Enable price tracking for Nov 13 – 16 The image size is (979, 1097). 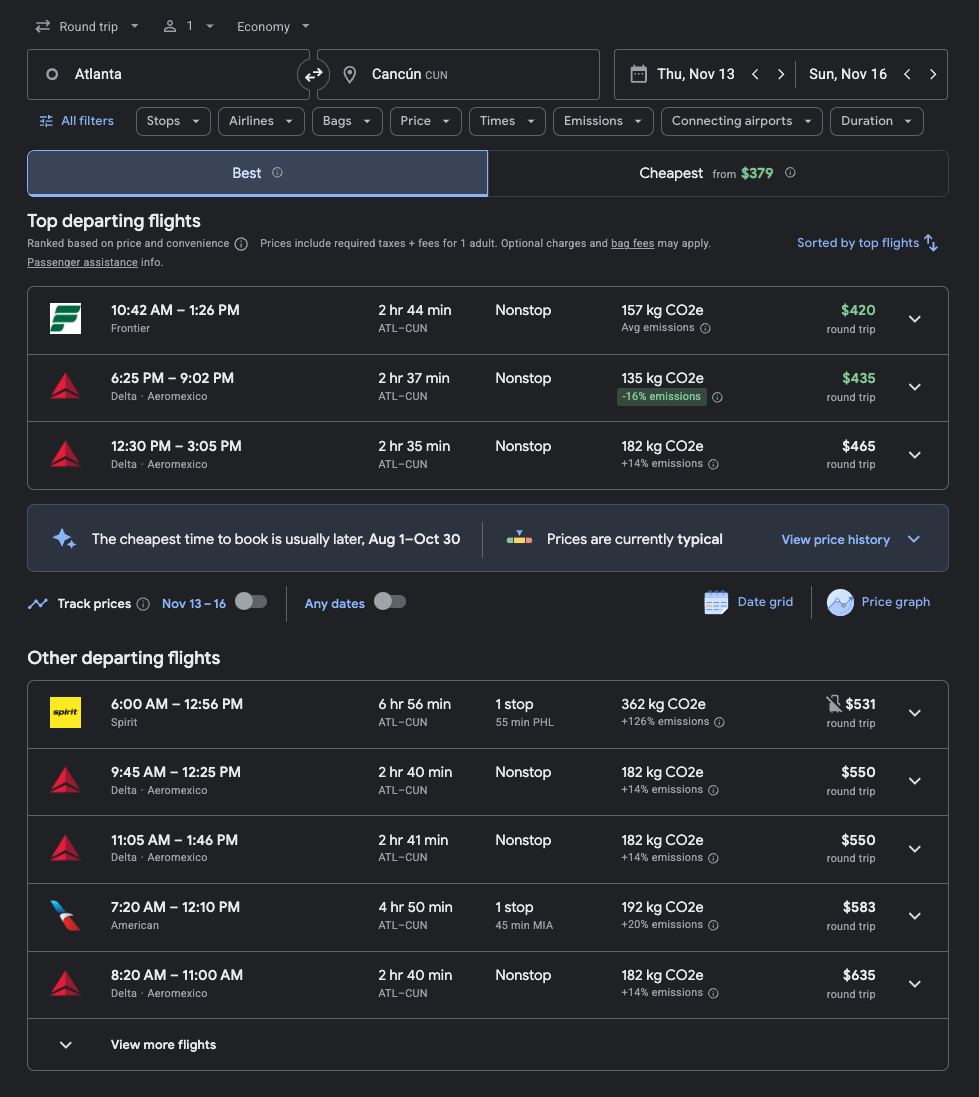point(251,602)
